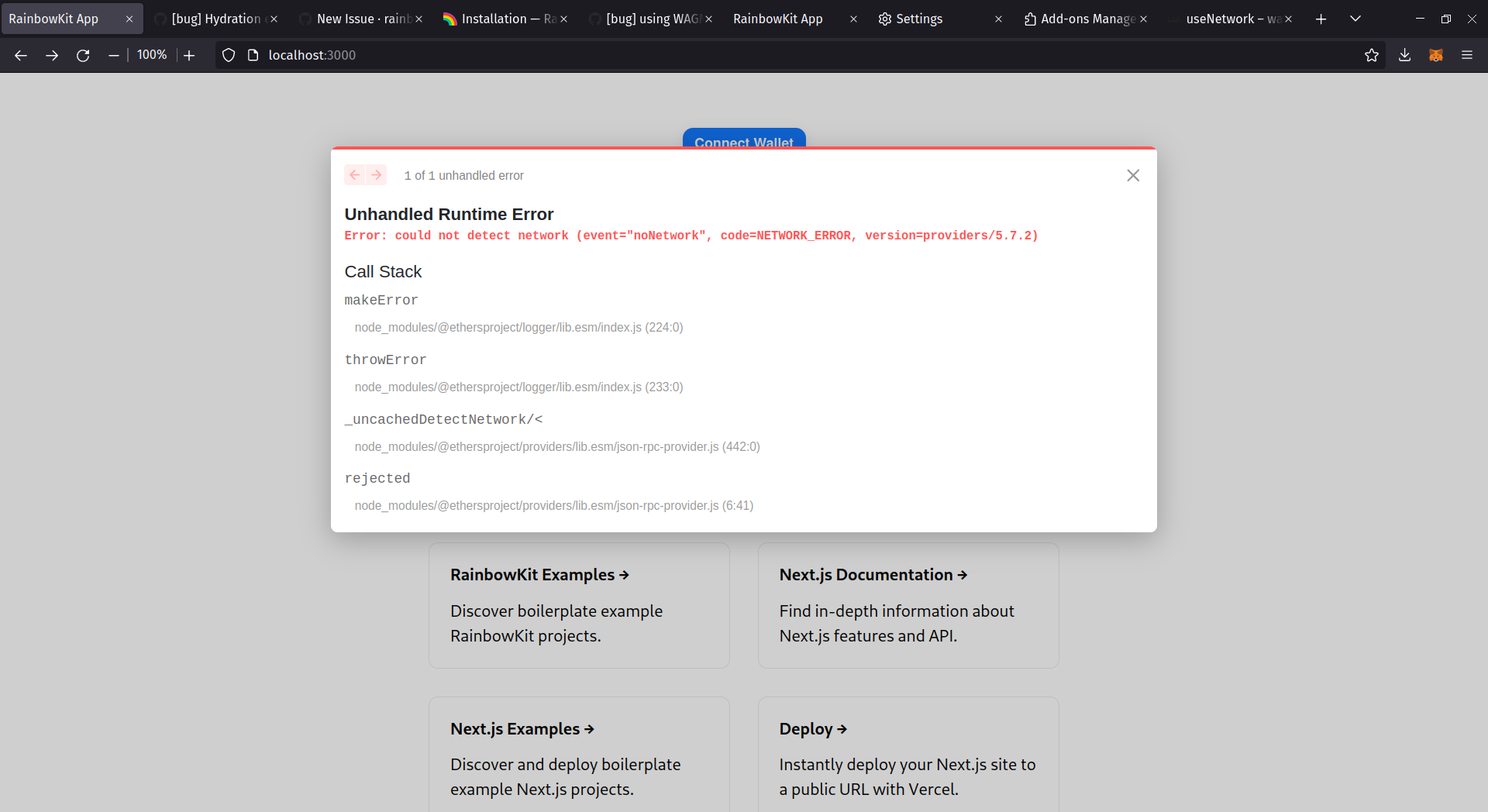Click the previous unhandled error arrow
1488x812 pixels.
pyautogui.click(x=354, y=174)
